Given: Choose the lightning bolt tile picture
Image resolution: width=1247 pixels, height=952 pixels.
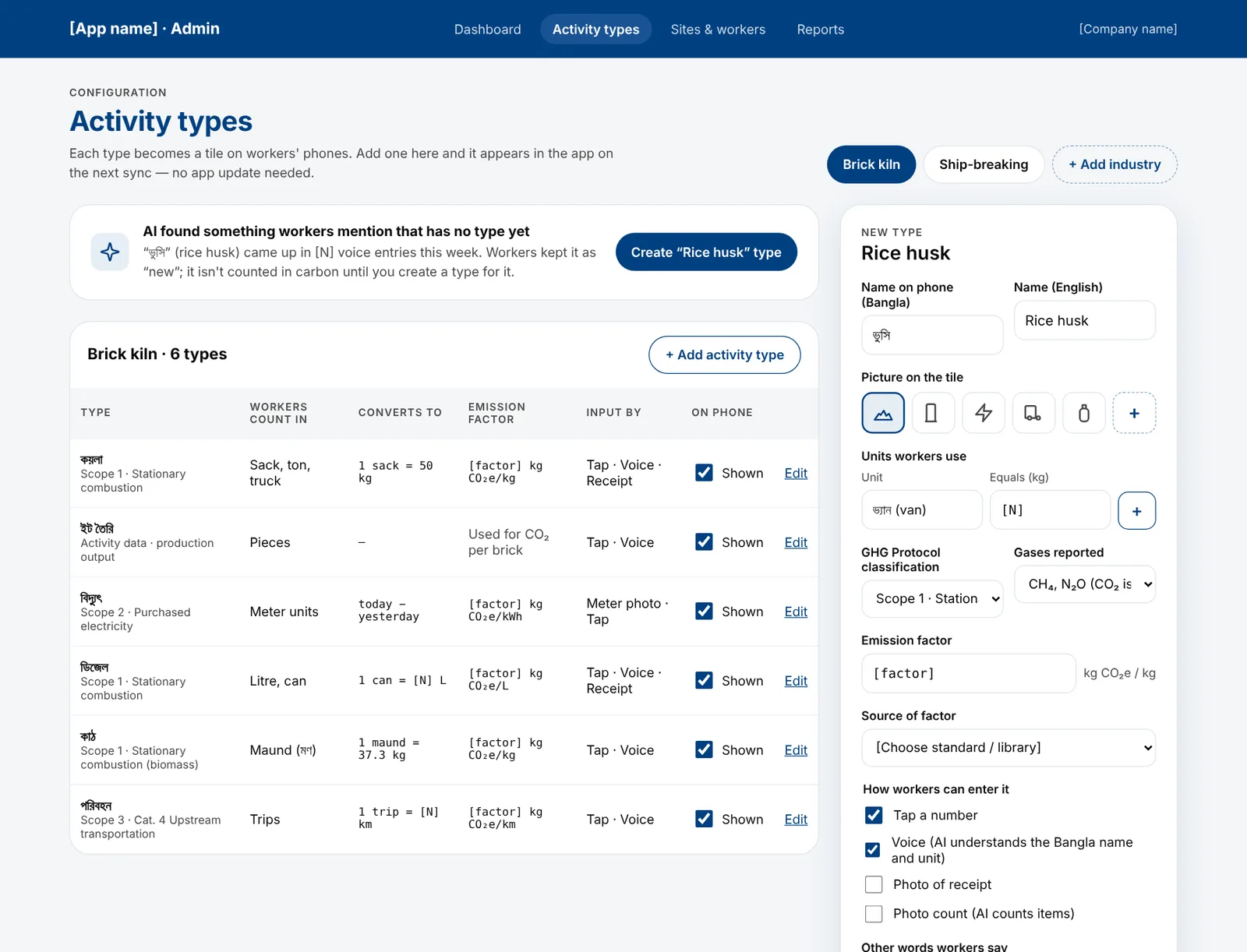Looking at the screenshot, I should (984, 413).
